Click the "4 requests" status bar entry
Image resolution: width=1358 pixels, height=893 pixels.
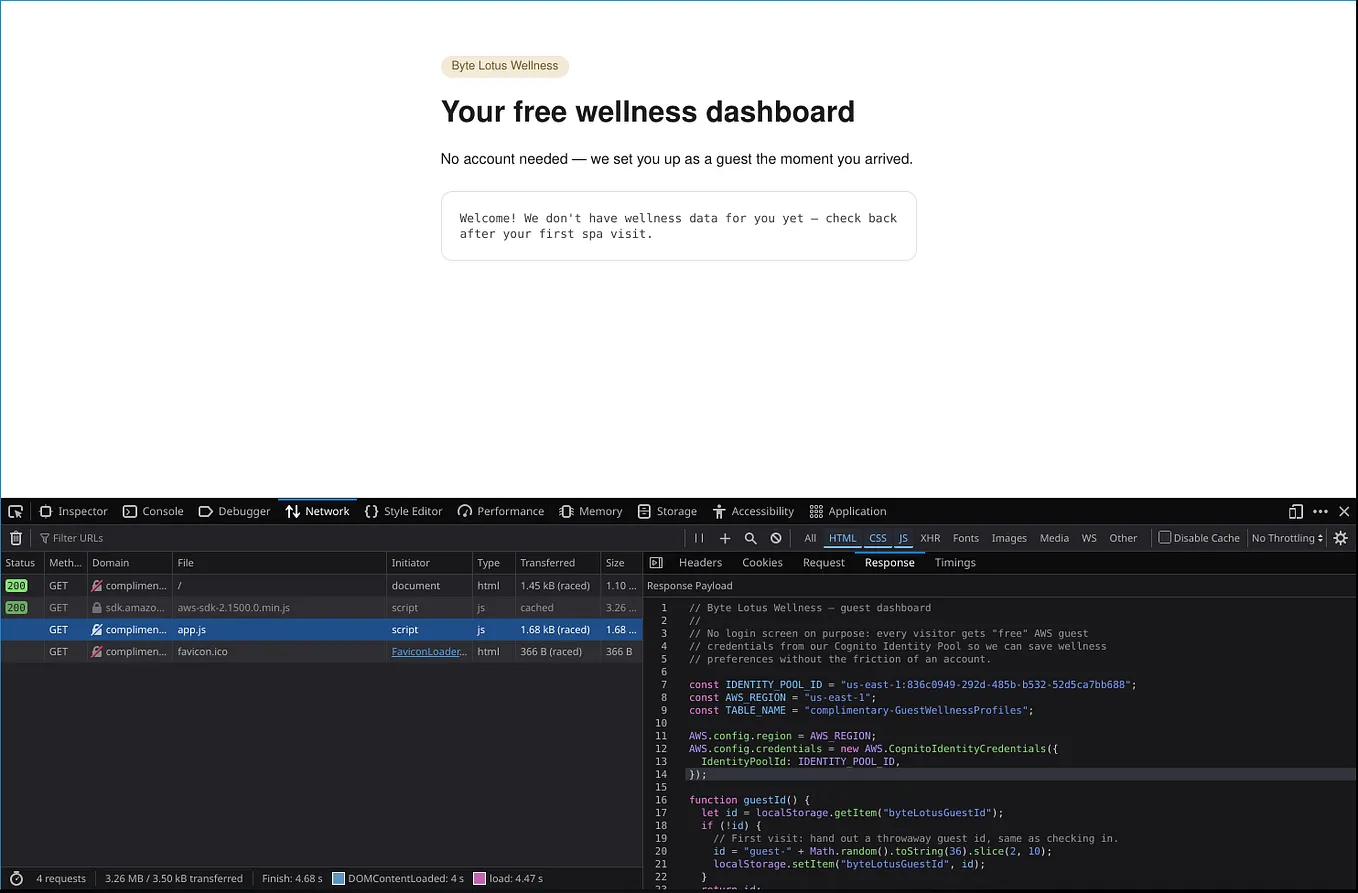point(61,878)
